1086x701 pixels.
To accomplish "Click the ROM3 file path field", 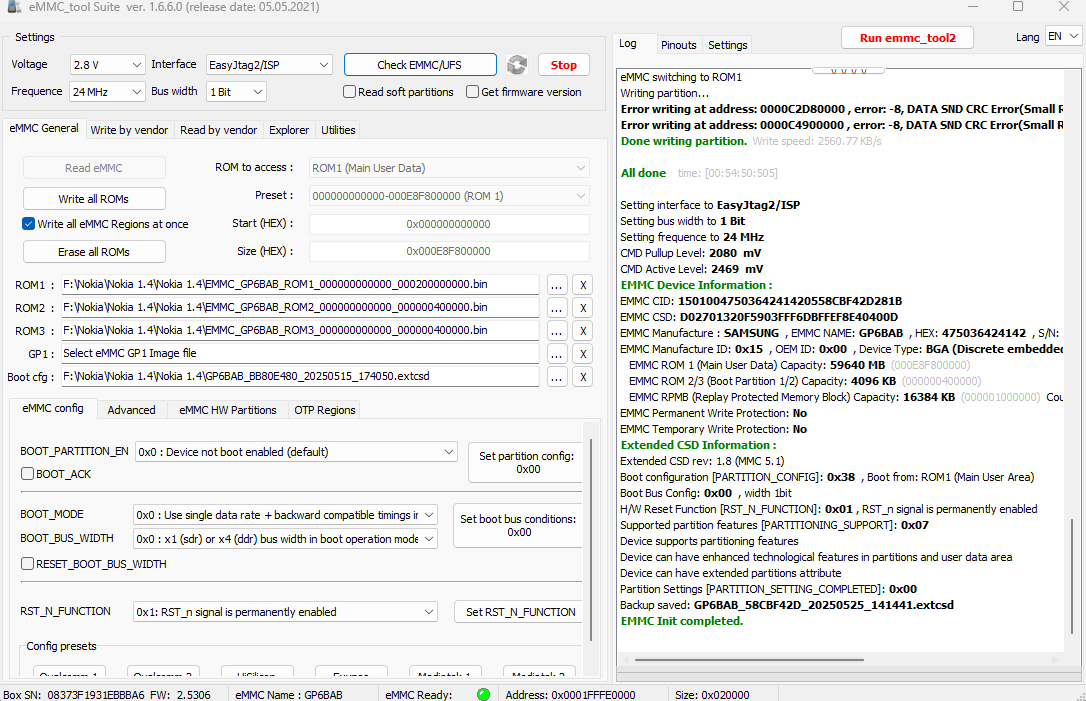I will [300, 331].
